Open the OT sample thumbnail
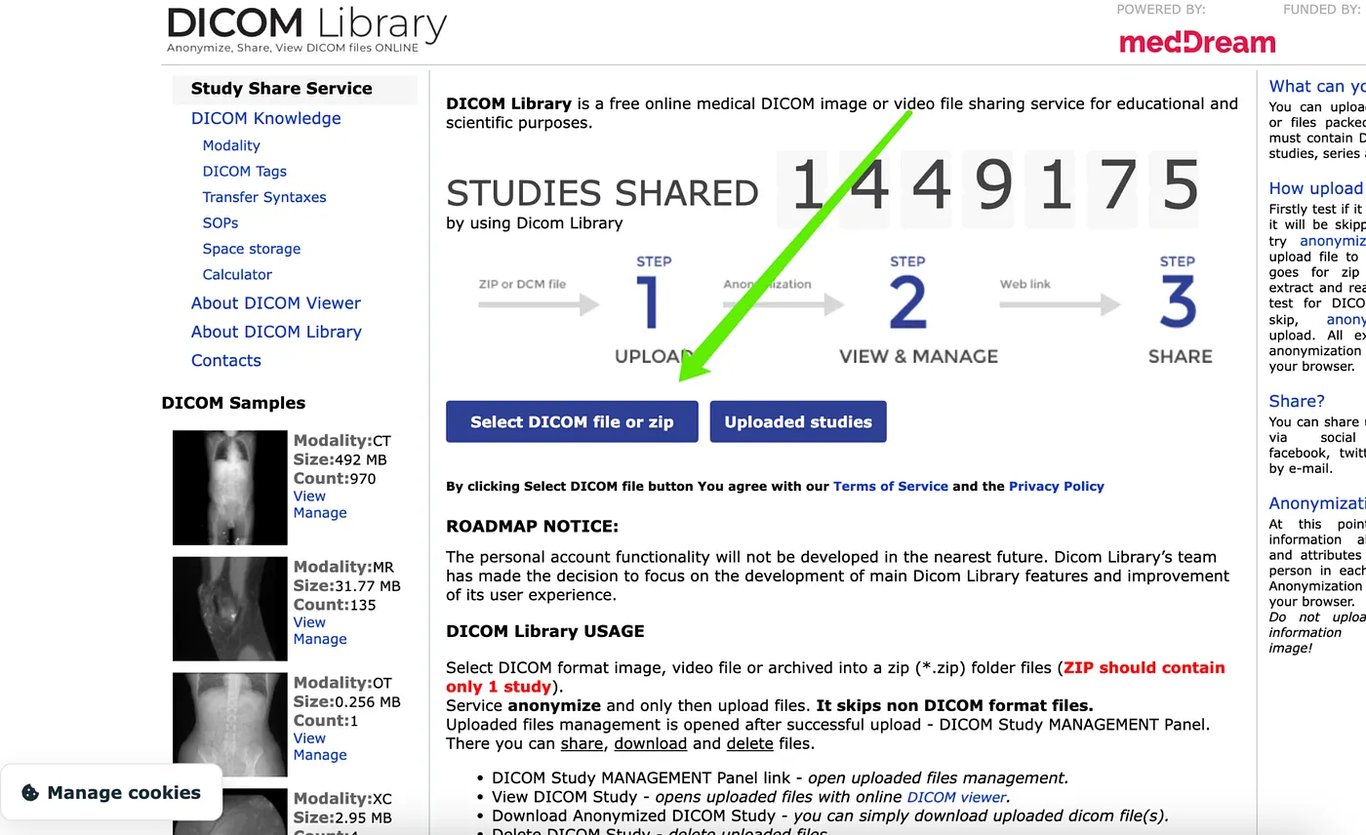 pyautogui.click(x=229, y=725)
